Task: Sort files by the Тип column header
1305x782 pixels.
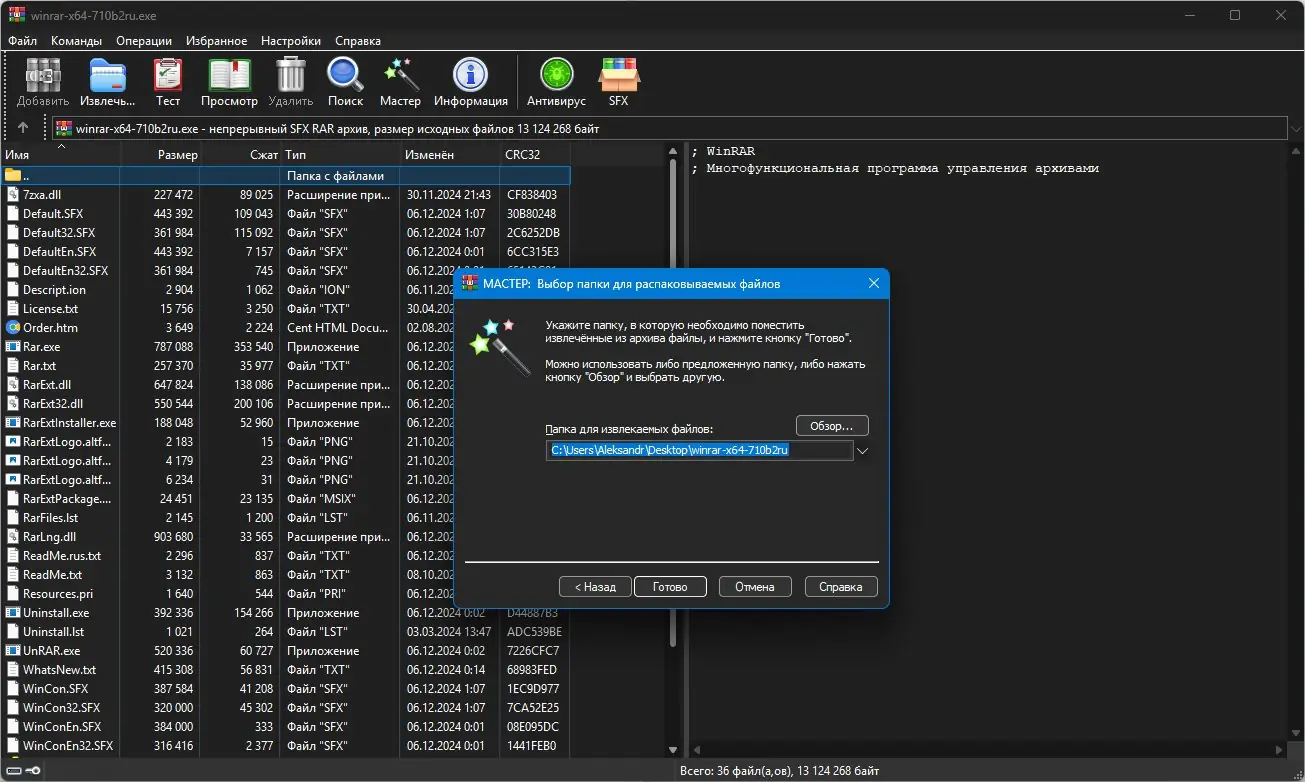Action: pos(340,155)
